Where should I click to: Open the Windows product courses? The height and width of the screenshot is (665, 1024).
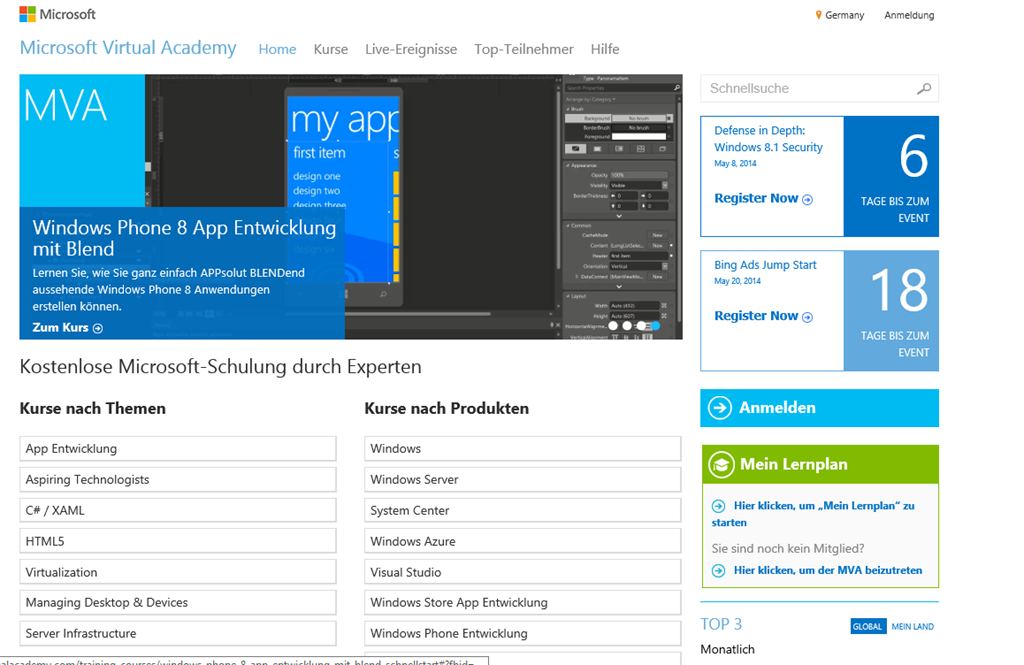coord(522,449)
